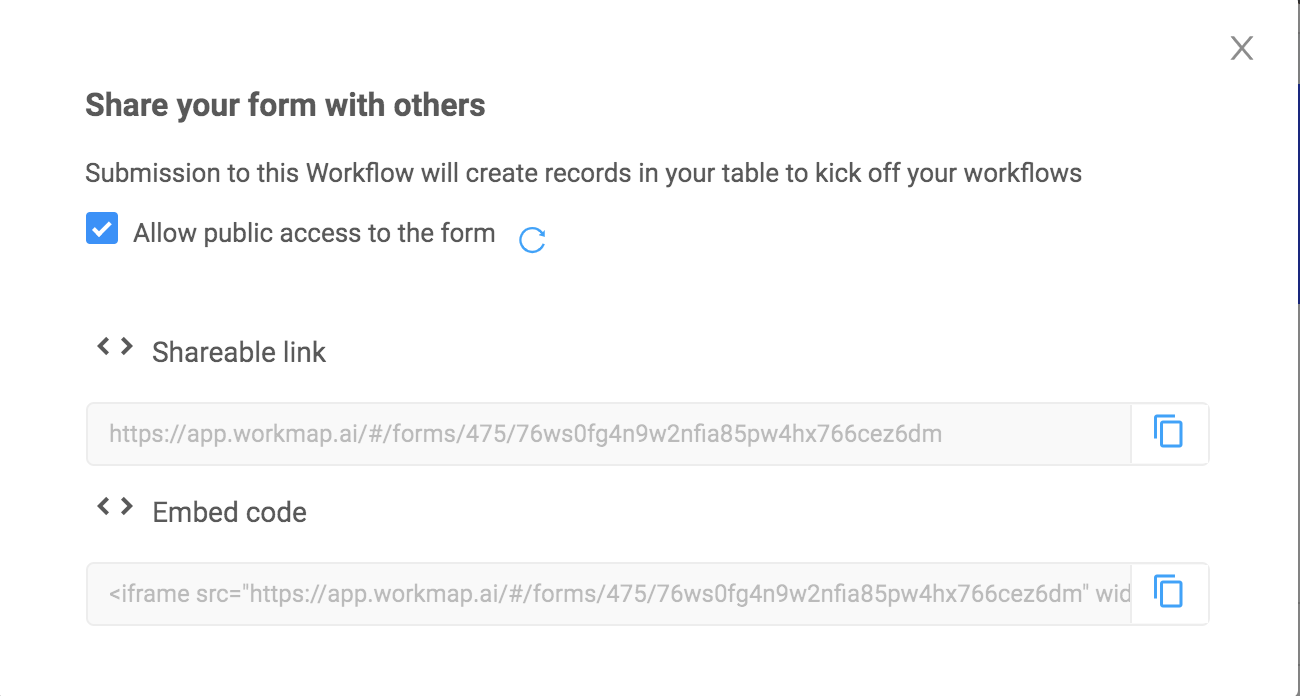1300x696 pixels.
Task: Click the code brackets icon beside Embed code
Action: pos(115,507)
